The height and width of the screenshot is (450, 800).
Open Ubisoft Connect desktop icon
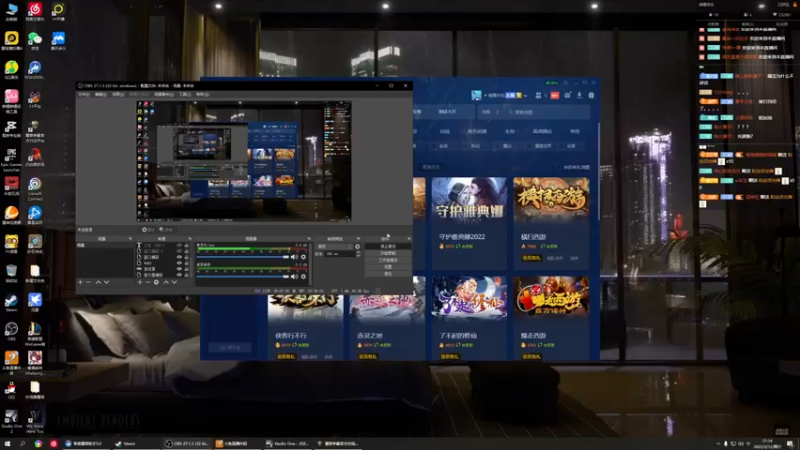coord(35,188)
